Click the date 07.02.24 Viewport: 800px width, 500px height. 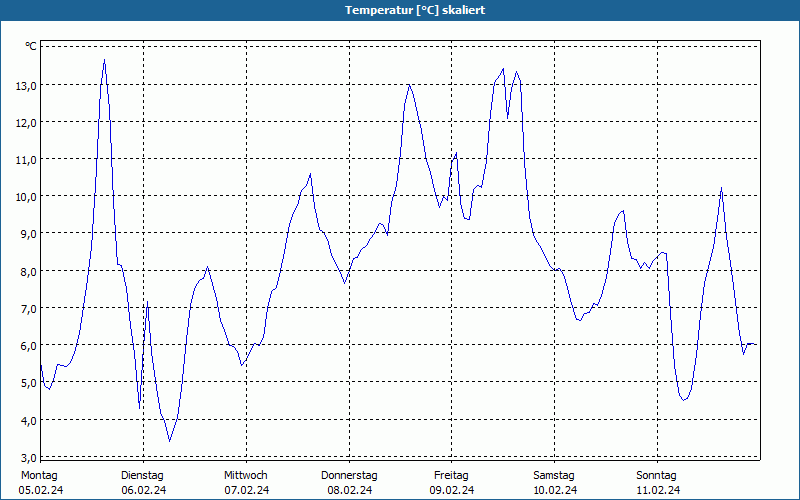[247, 490]
